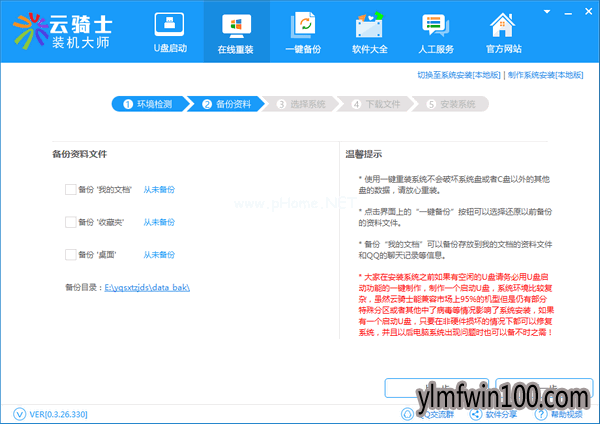The height and width of the screenshot is (424, 600).
Task: Click the version V icon
Action: point(19,414)
